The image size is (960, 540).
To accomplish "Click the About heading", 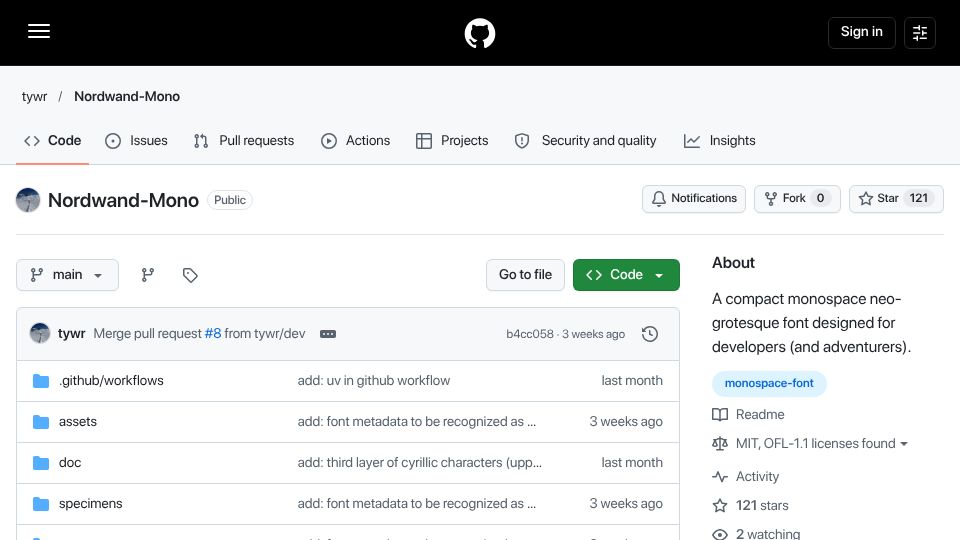I will click(x=733, y=263).
